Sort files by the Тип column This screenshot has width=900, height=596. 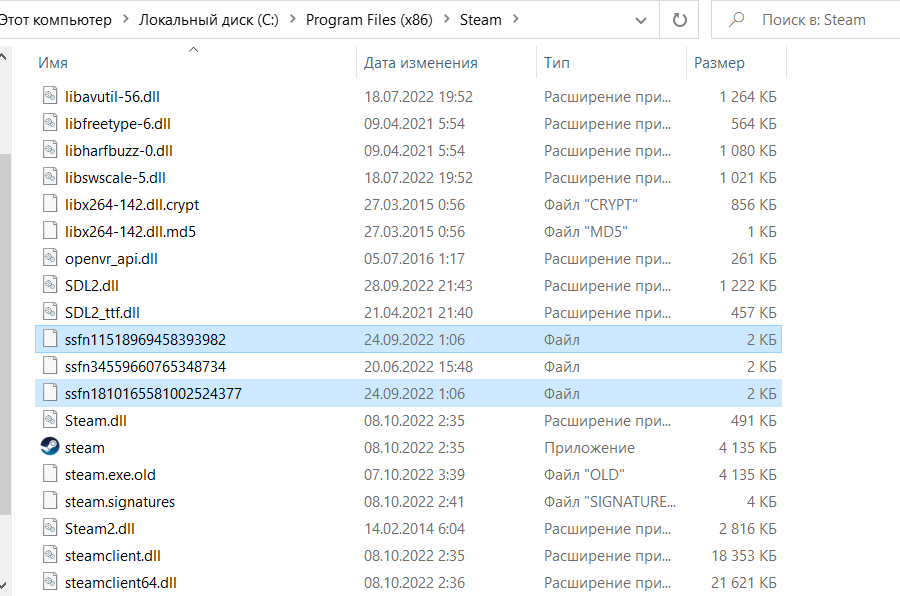557,63
